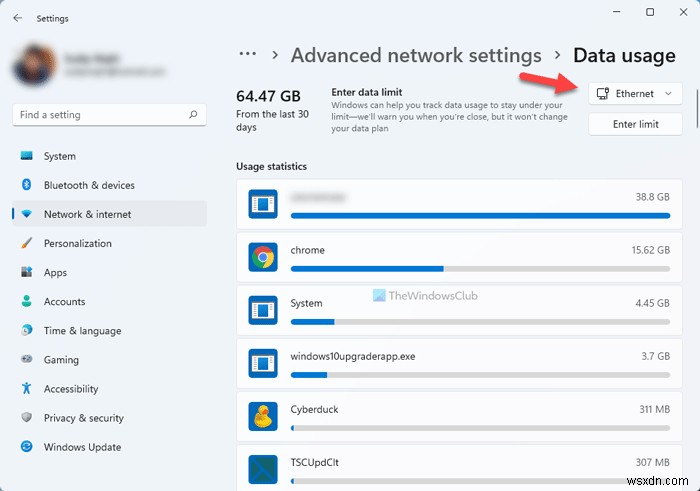Image resolution: width=700 pixels, height=491 pixels.
Task: Click the Network & internet wifi icon
Action: (27, 214)
